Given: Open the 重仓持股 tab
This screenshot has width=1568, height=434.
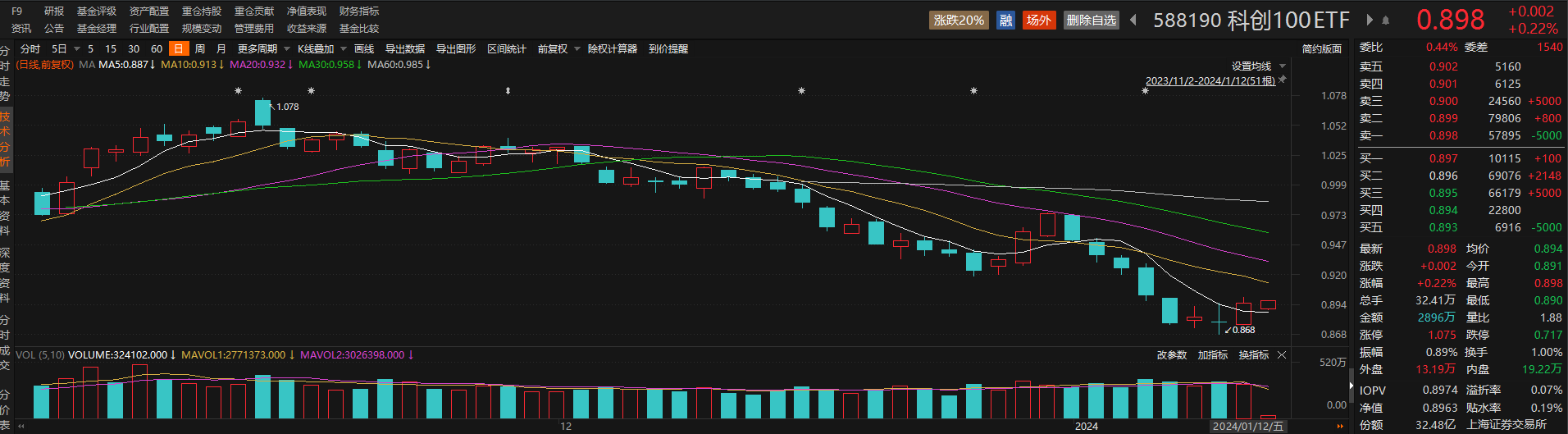Looking at the screenshot, I should [202, 11].
